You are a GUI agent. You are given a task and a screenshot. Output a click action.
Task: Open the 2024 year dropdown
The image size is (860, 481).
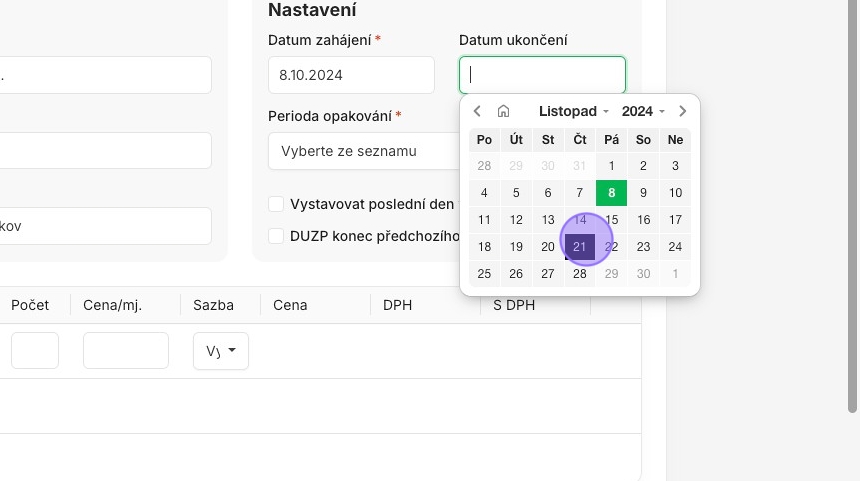tap(643, 111)
